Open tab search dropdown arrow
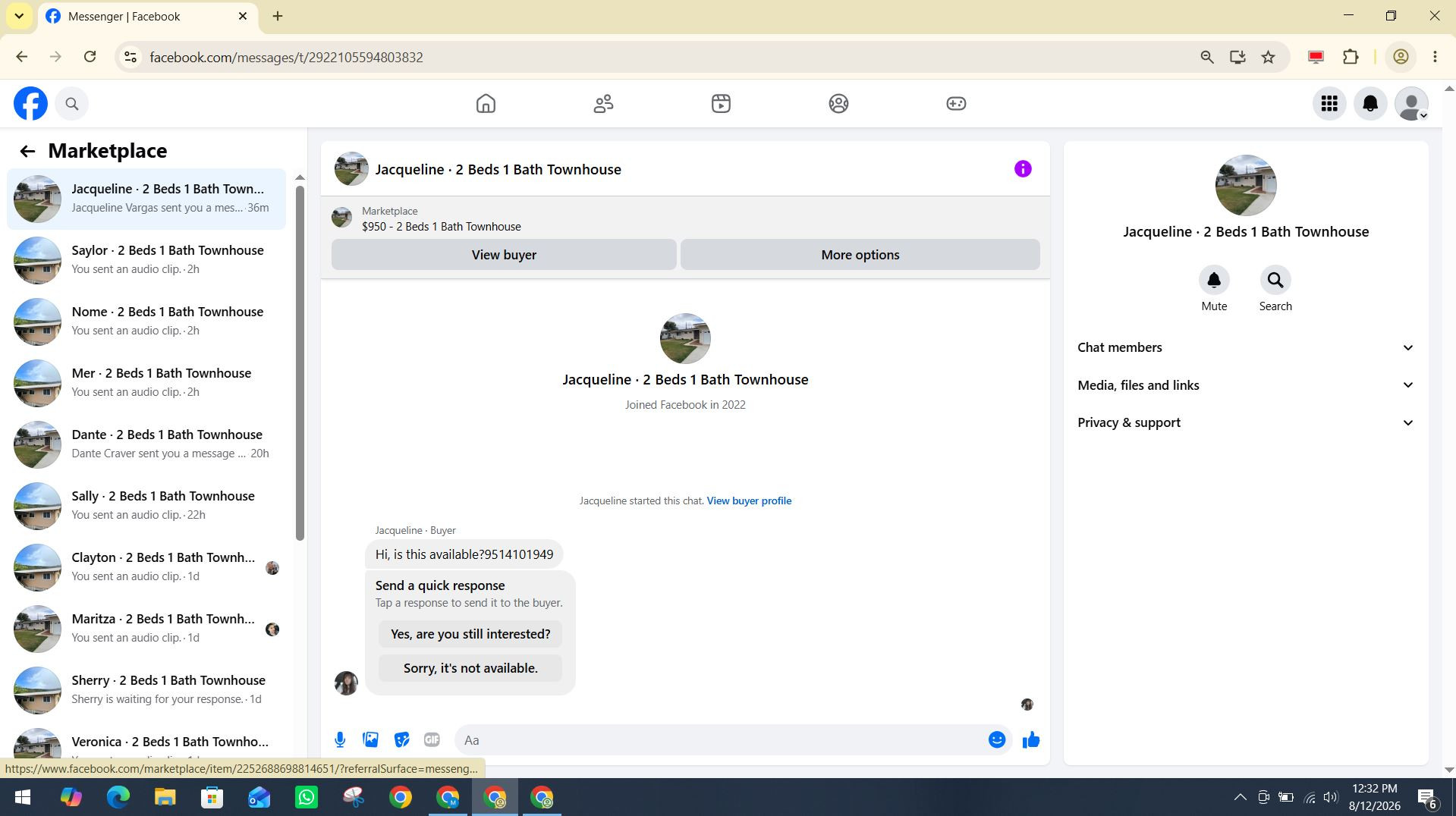This screenshot has height=816, width=1456. coord(19,16)
